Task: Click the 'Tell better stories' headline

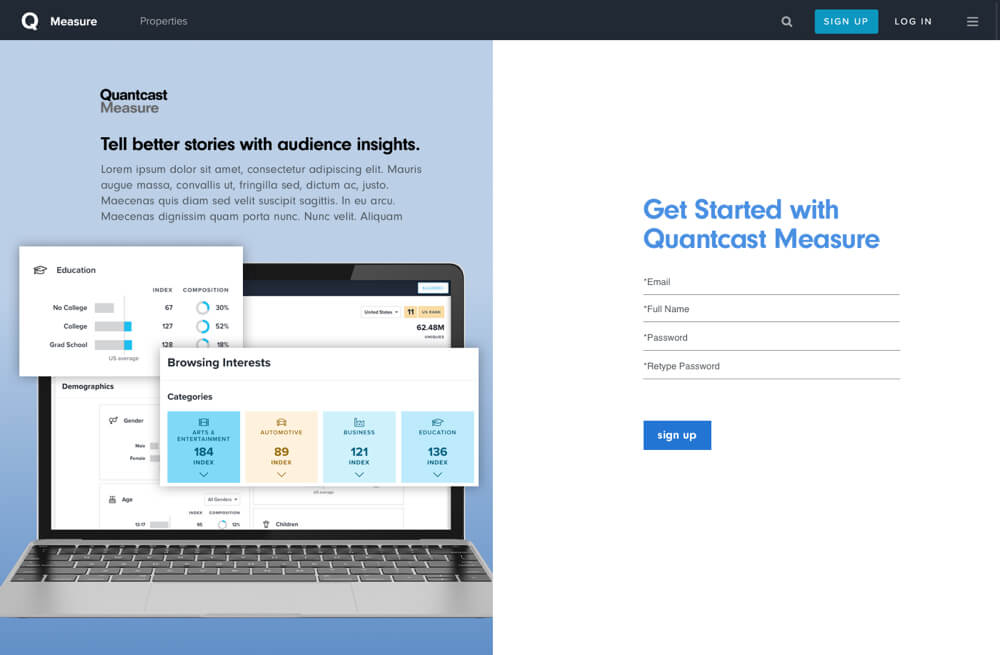Action: [x=260, y=145]
